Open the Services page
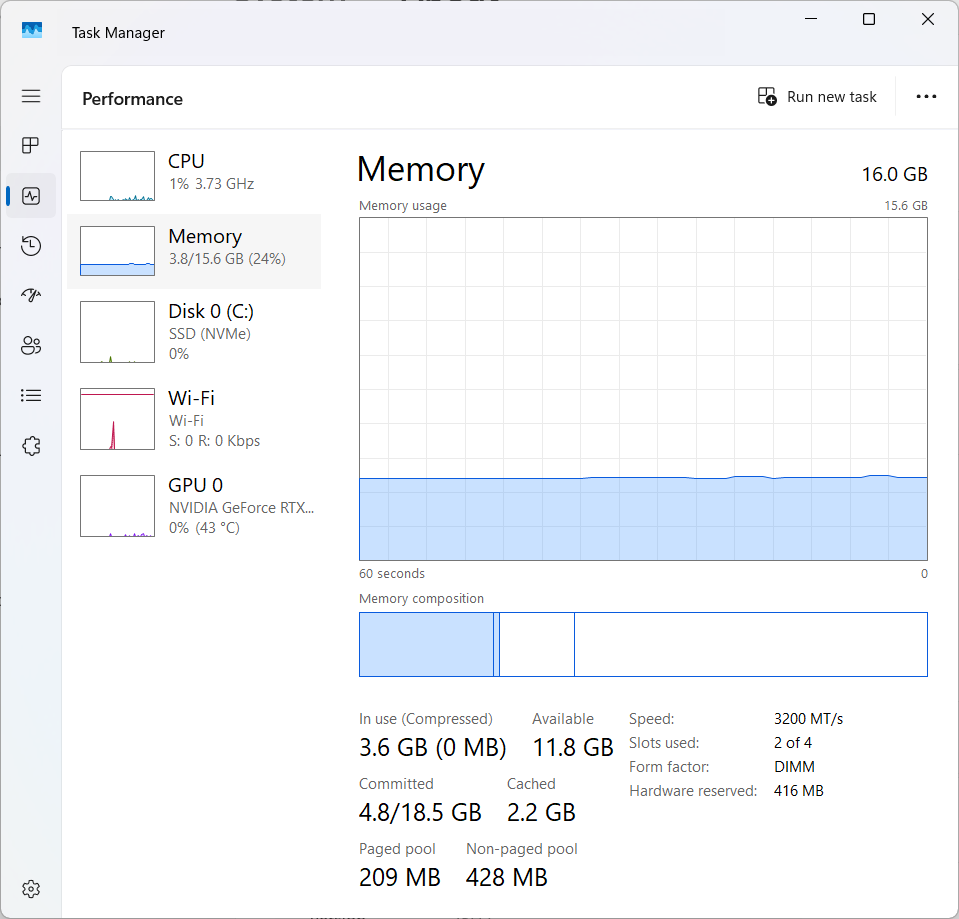959x919 pixels. (31, 446)
